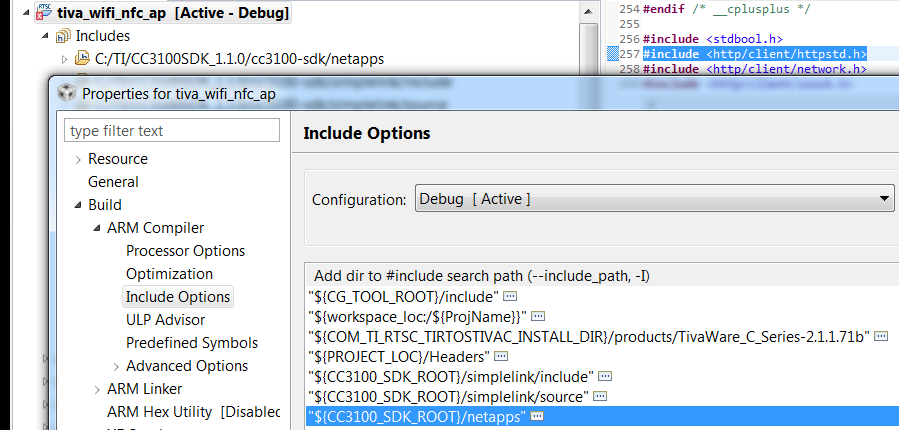This screenshot has height=430, width=899.
Task: Open the ULP Advisor settings
Action: [165, 320]
